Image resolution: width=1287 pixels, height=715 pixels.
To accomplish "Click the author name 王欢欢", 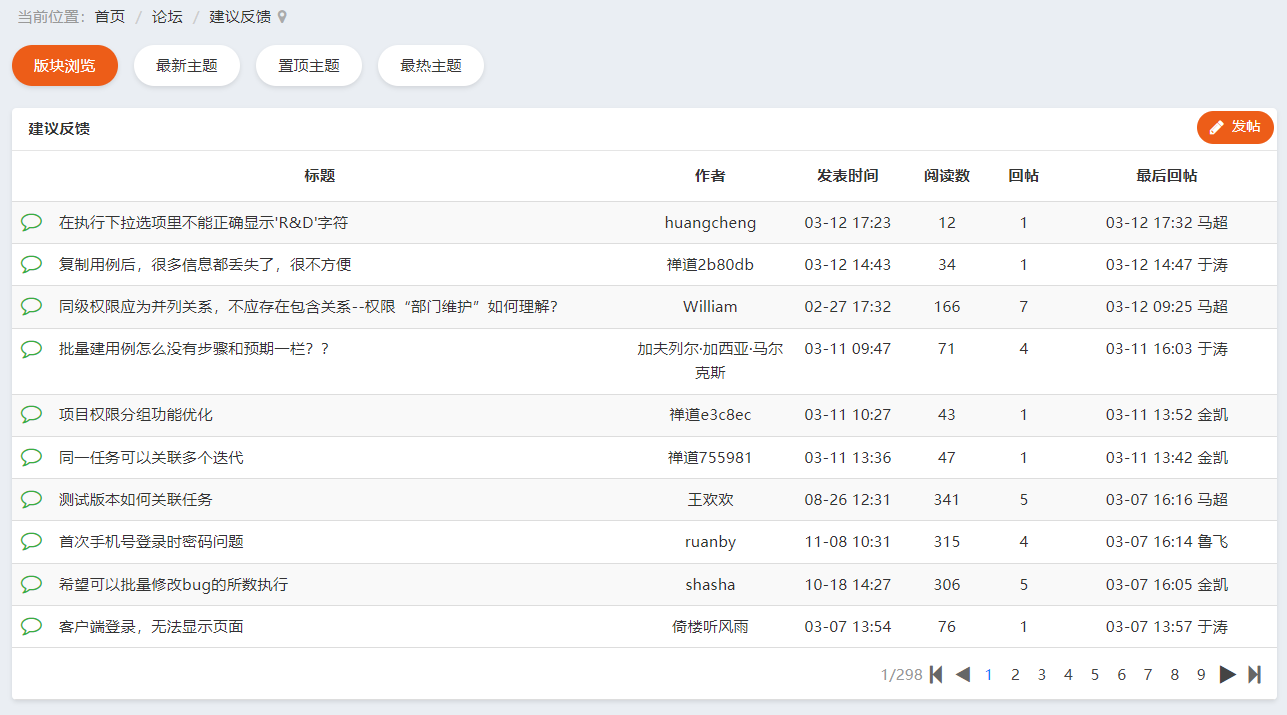I will click(x=710, y=499).
